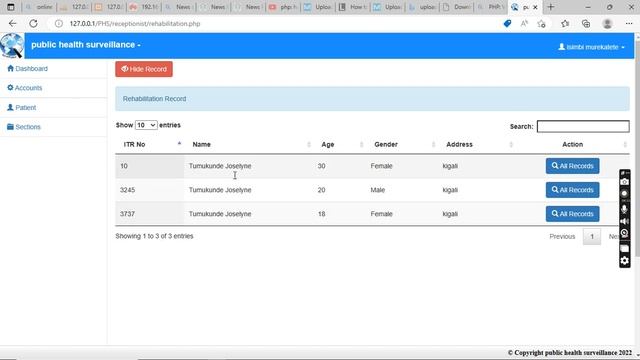Toggle the recorder speaker sound icon
640x360 pixels.
coord(624,221)
